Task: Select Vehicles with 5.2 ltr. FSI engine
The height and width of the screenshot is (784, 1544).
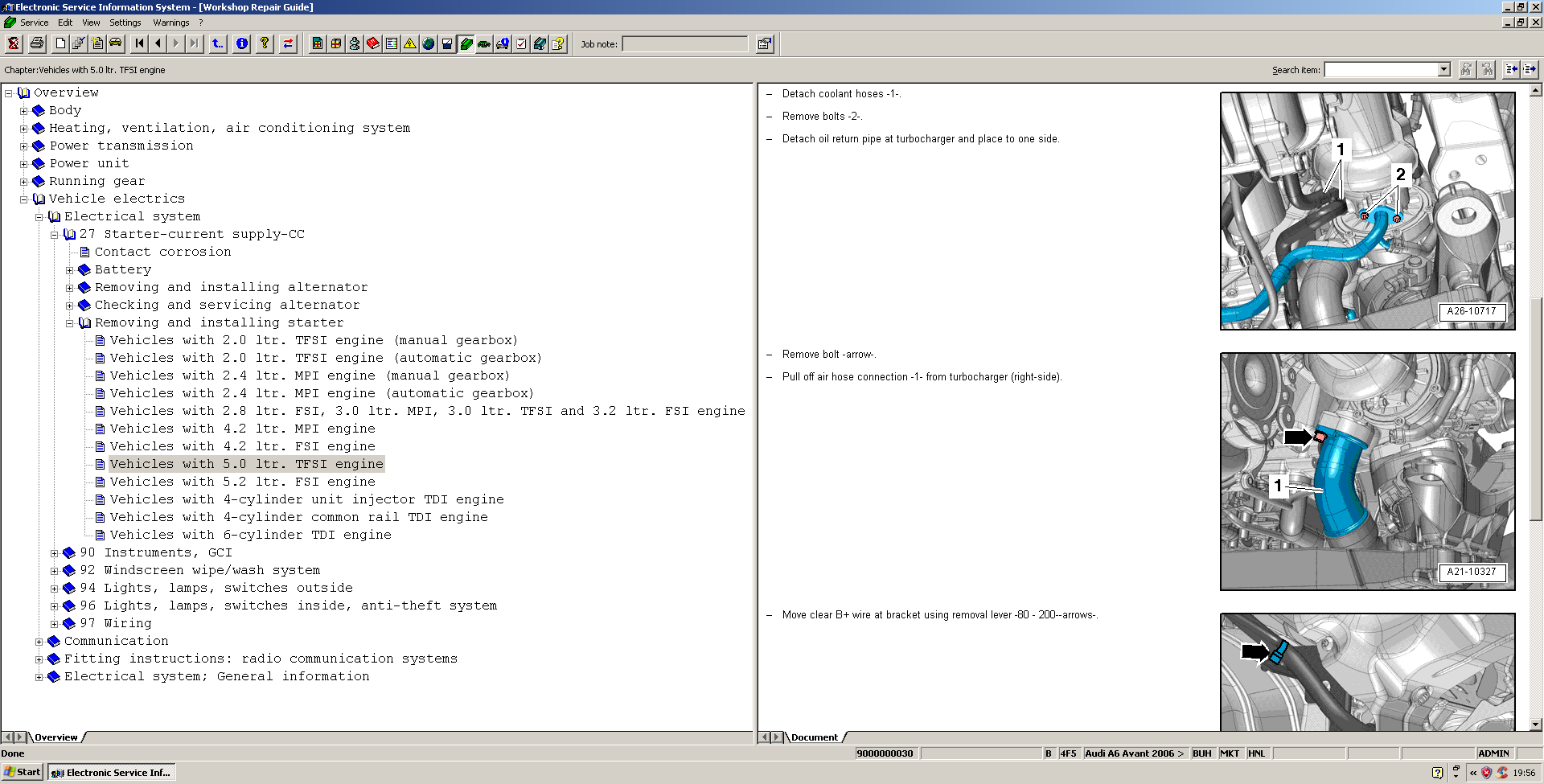Action: click(x=242, y=482)
